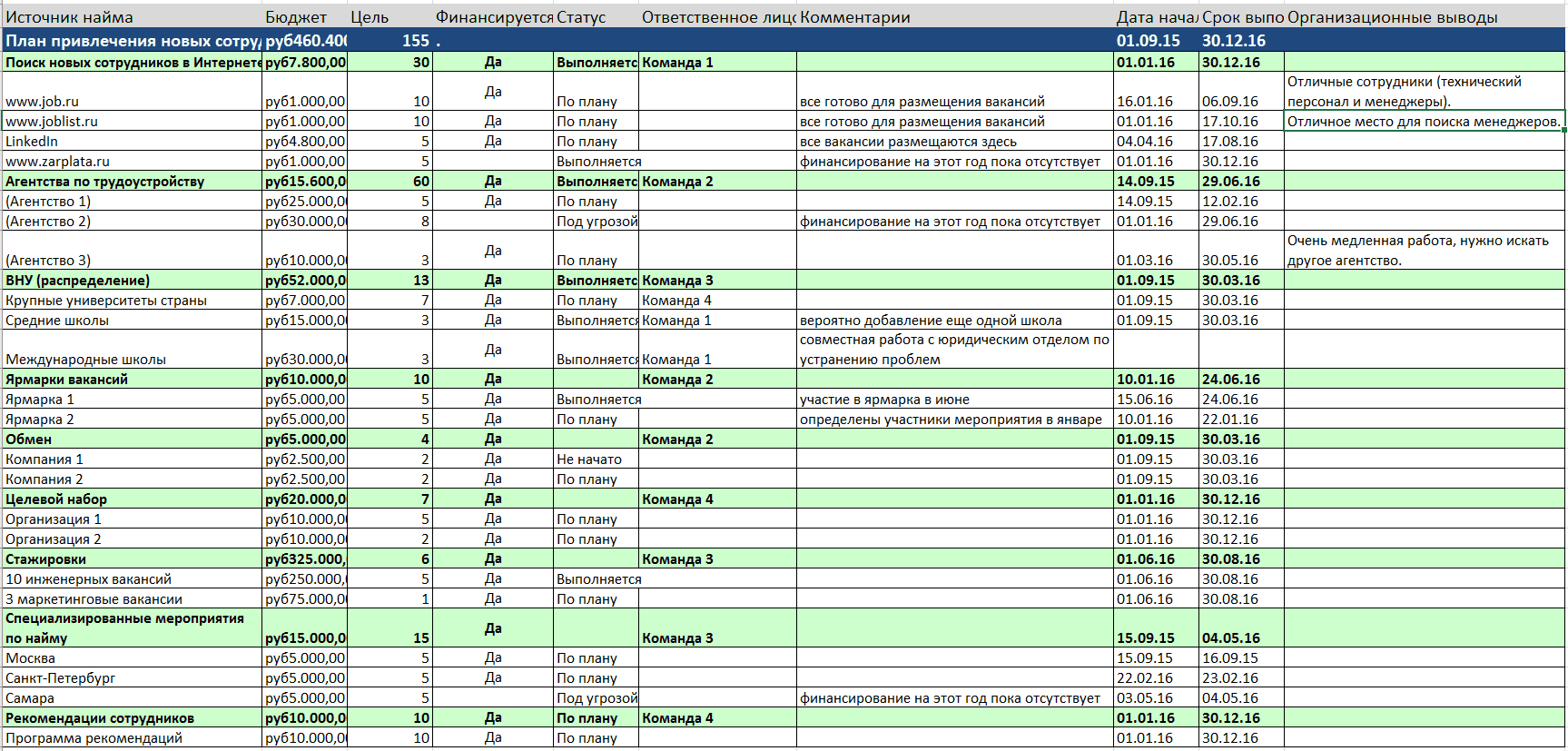The width and height of the screenshot is (1568, 751).
Task: Select the 'все вакансии размещаются здесь' comment
Action: click(x=955, y=141)
